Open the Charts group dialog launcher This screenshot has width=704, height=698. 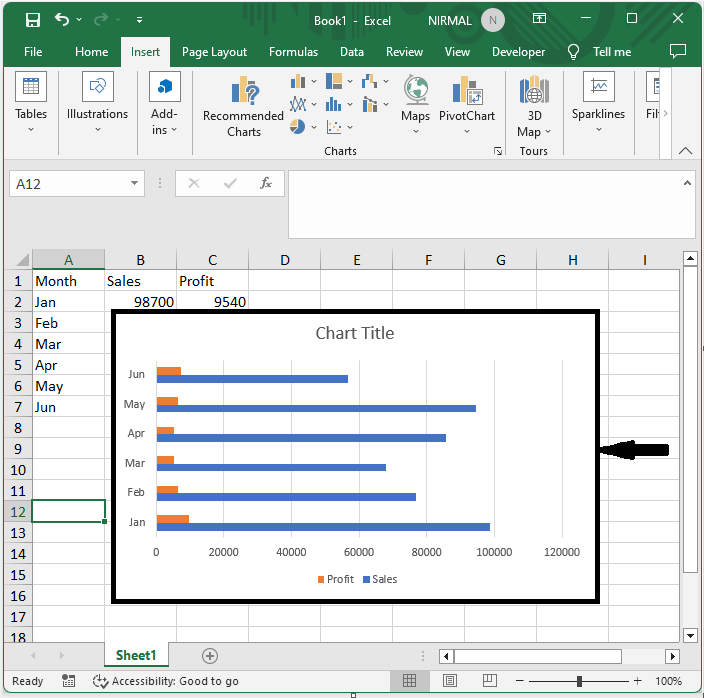(497, 151)
